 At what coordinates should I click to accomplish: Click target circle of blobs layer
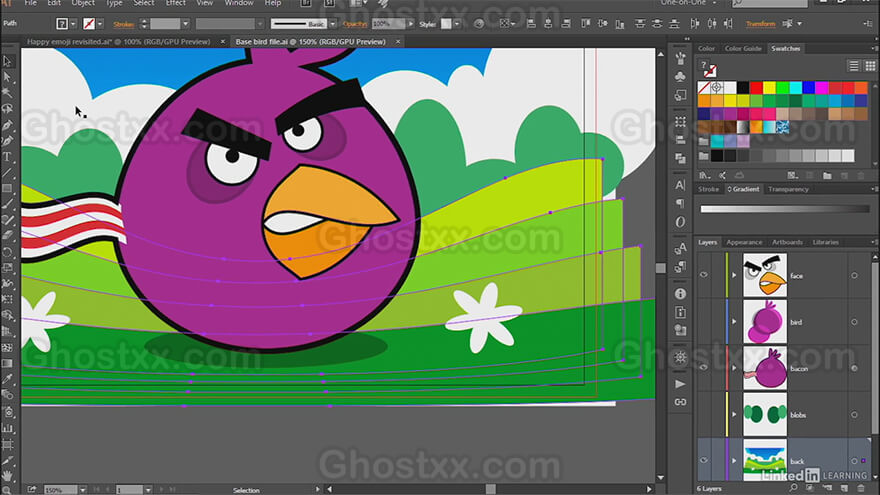[854, 415]
